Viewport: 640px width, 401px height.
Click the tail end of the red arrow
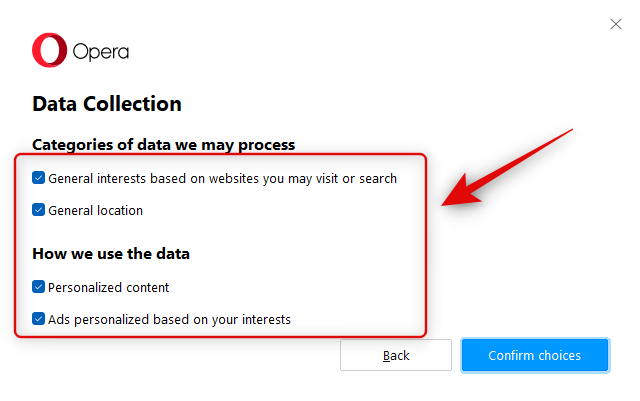click(570, 130)
